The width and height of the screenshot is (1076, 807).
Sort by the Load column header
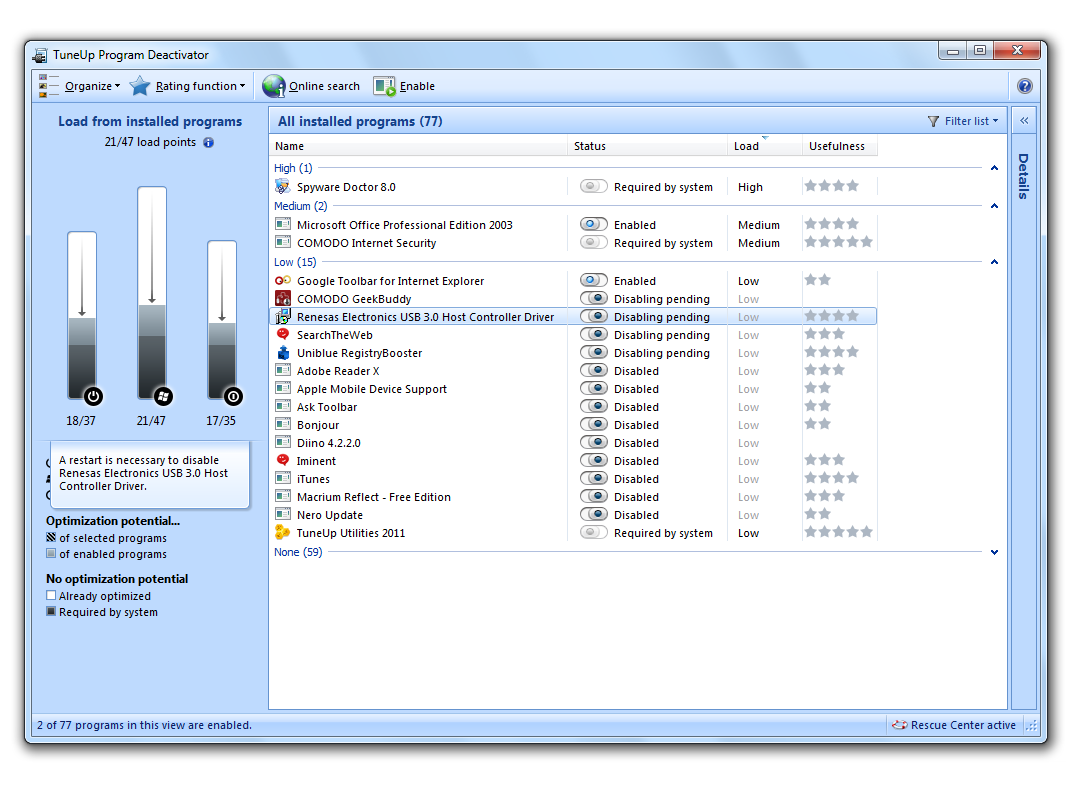(765, 146)
